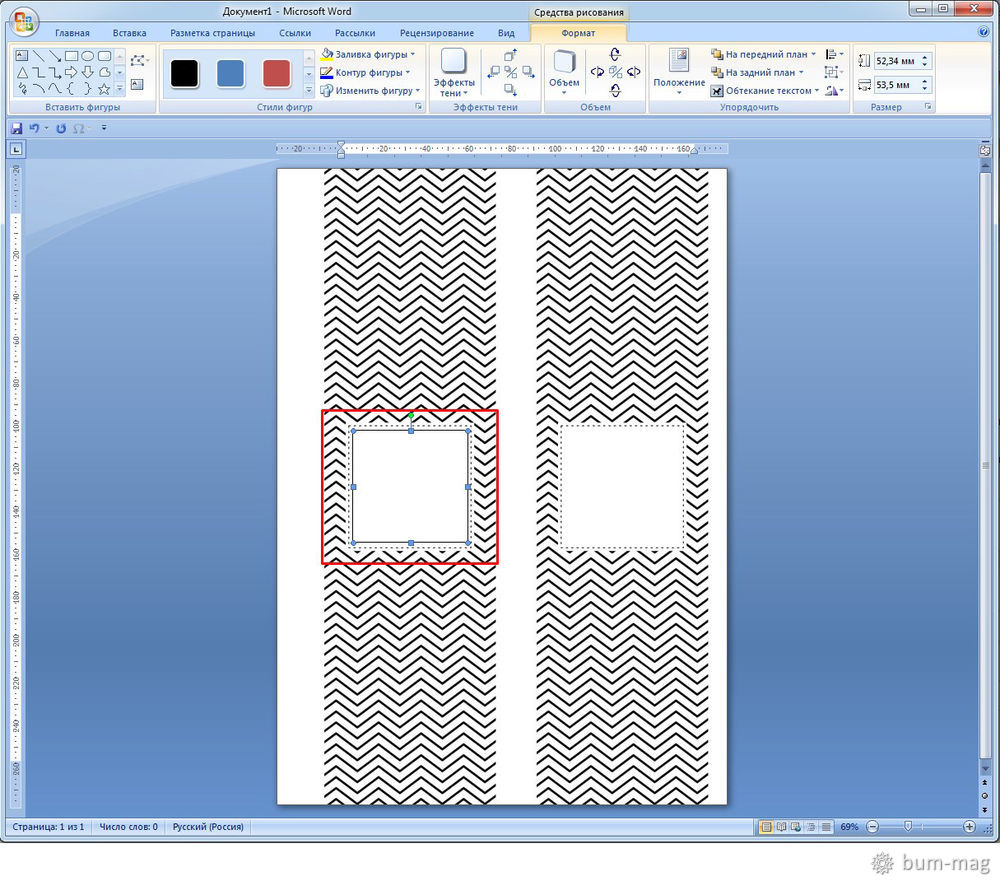Toggle 3-D effect on/off button
The height and width of the screenshot is (881, 1000).
point(615,72)
